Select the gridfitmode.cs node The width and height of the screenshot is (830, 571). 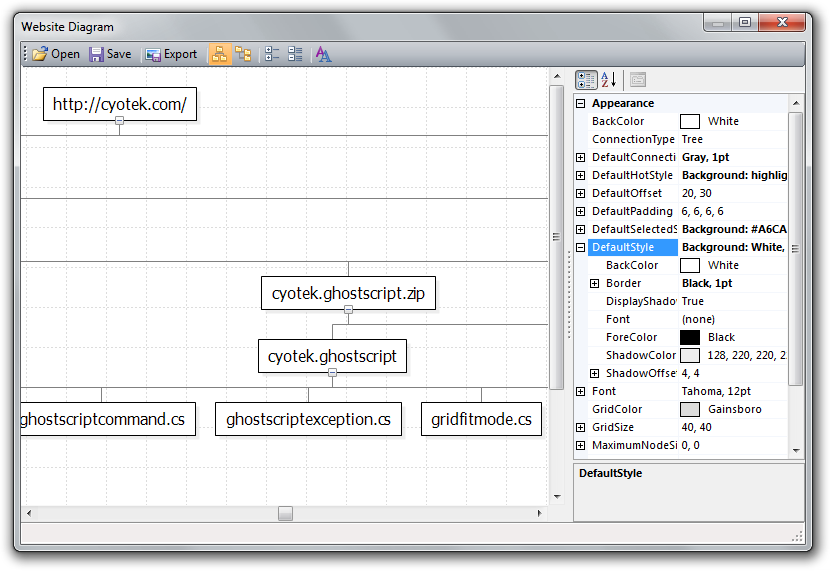[x=481, y=419]
